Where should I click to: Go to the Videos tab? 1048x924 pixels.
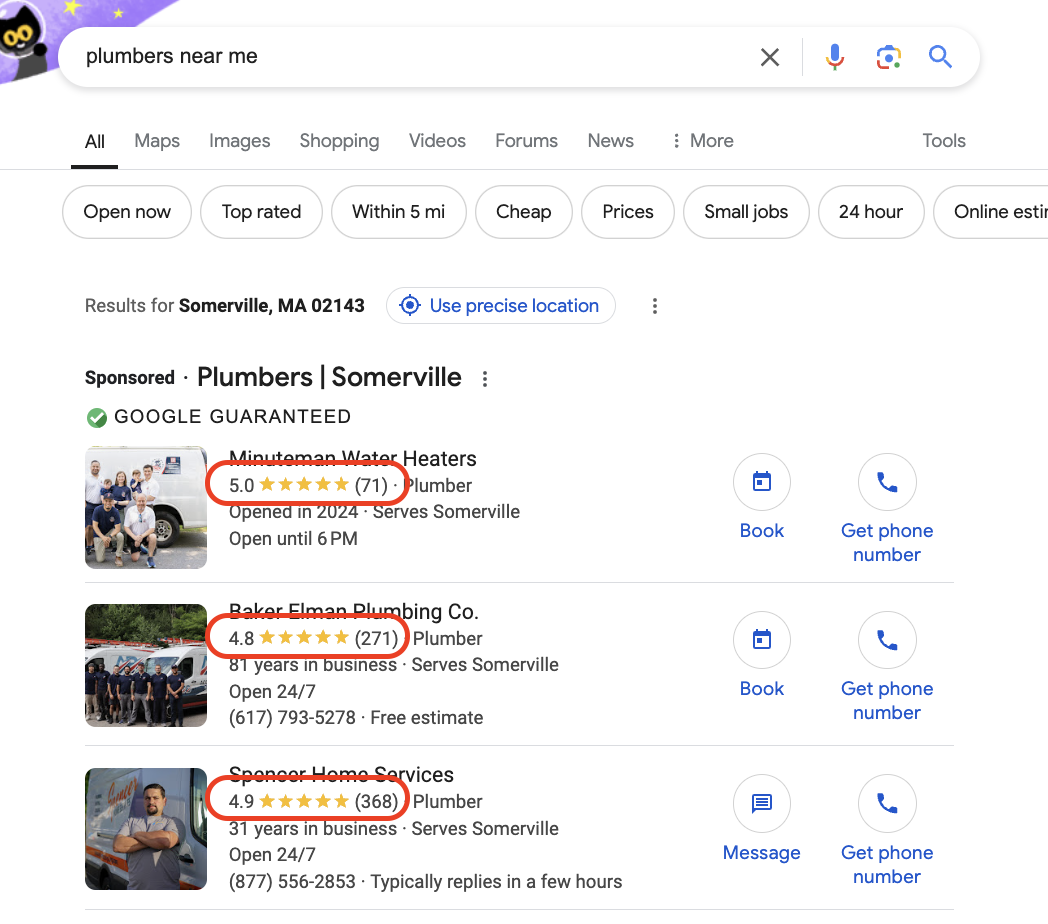click(x=437, y=141)
